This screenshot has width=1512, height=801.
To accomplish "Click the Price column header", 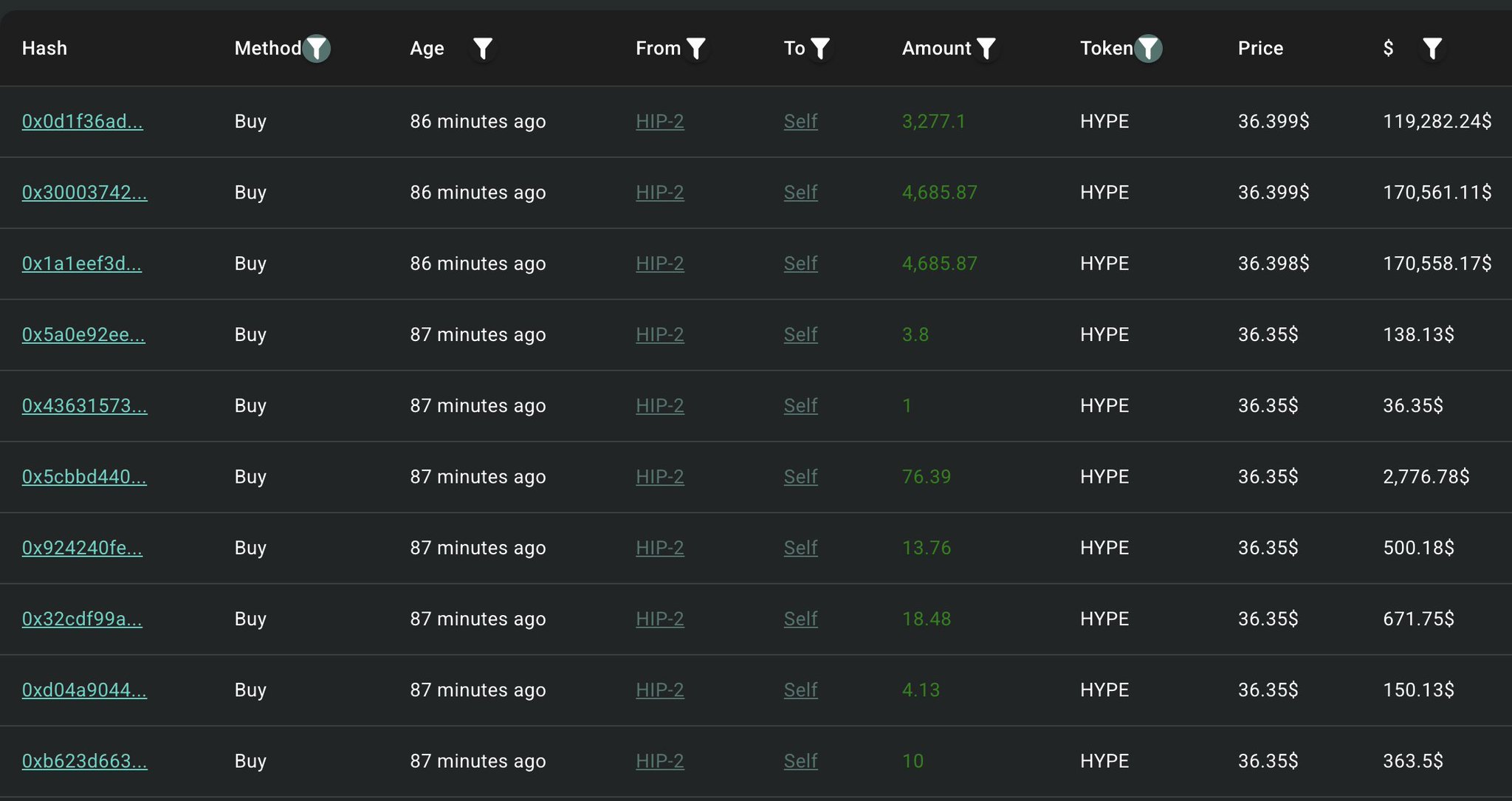I will tap(1260, 49).
